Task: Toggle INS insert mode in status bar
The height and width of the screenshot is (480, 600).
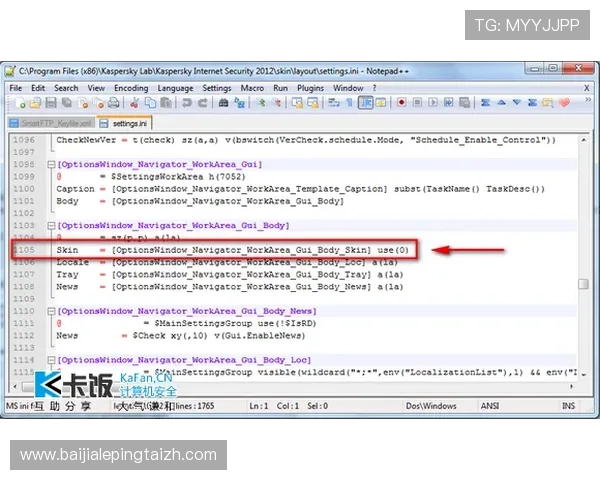Action: point(566,405)
